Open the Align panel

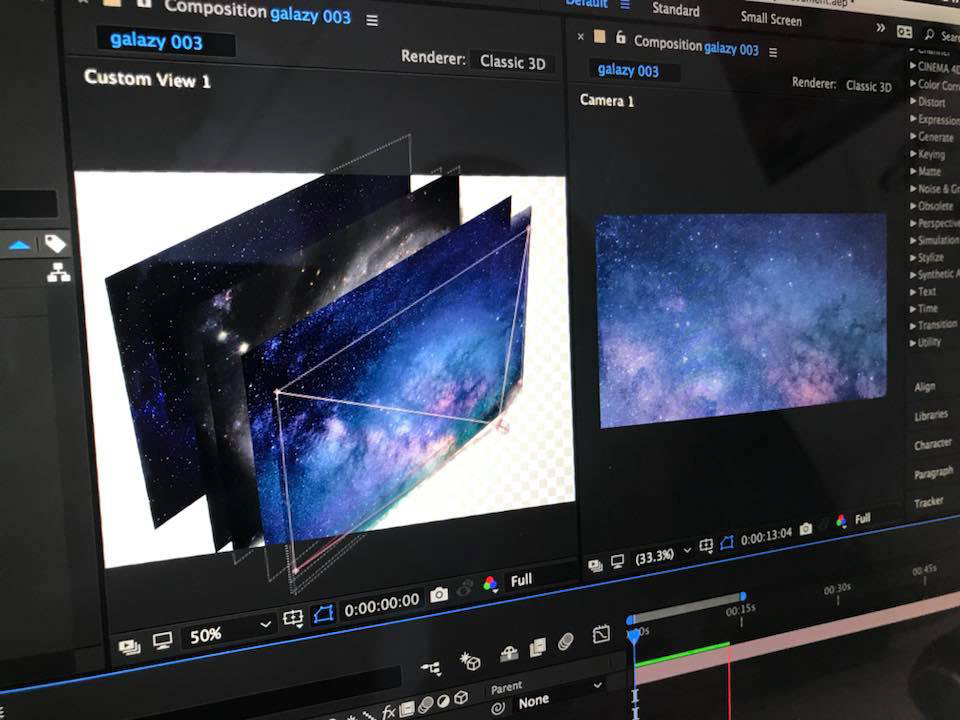click(925, 387)
